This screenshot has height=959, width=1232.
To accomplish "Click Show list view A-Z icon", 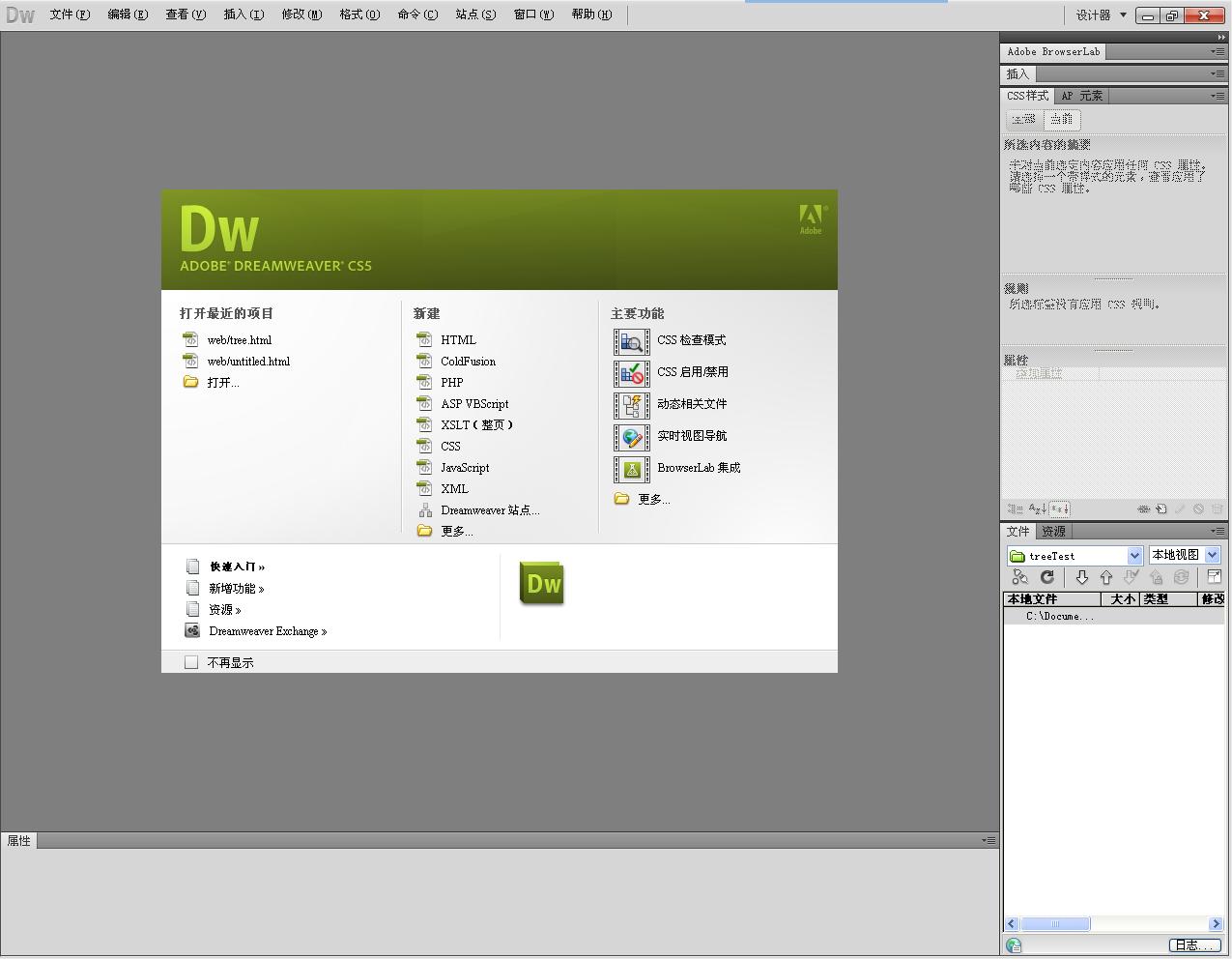I will coord(1037,509).
